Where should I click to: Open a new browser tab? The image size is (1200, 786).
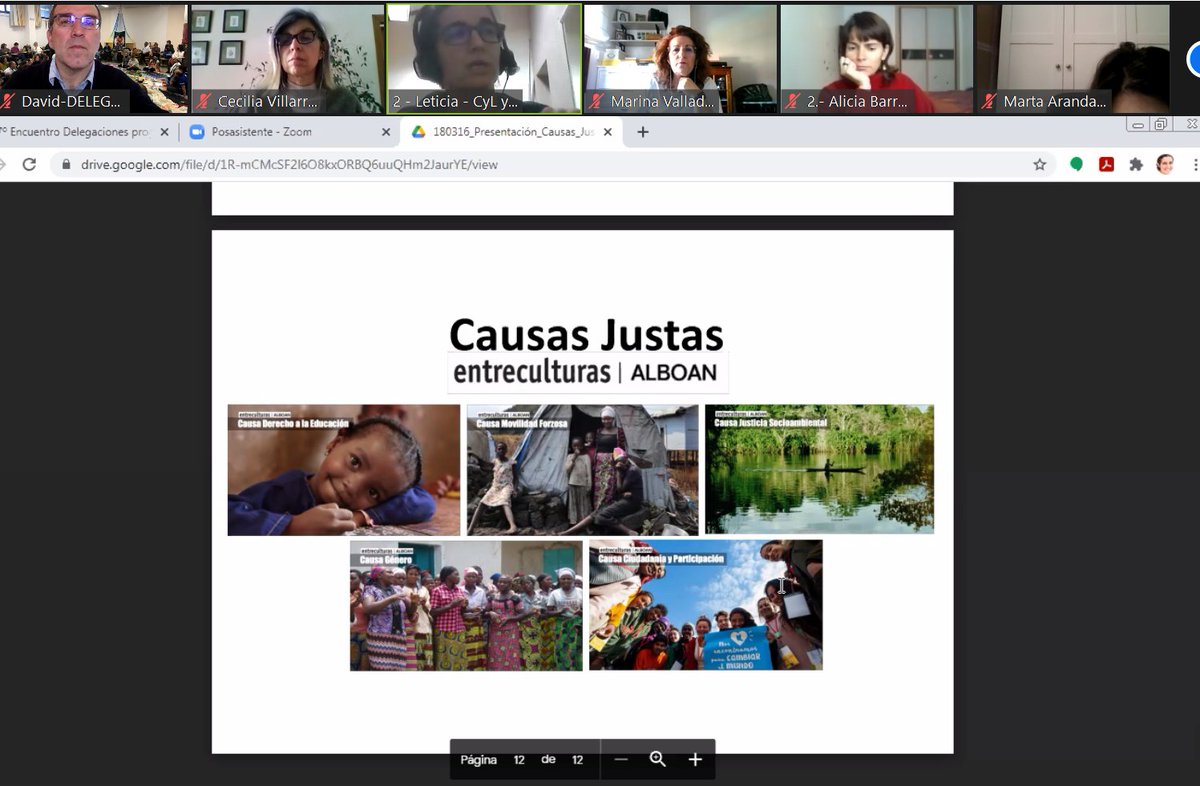click(643, 131)
